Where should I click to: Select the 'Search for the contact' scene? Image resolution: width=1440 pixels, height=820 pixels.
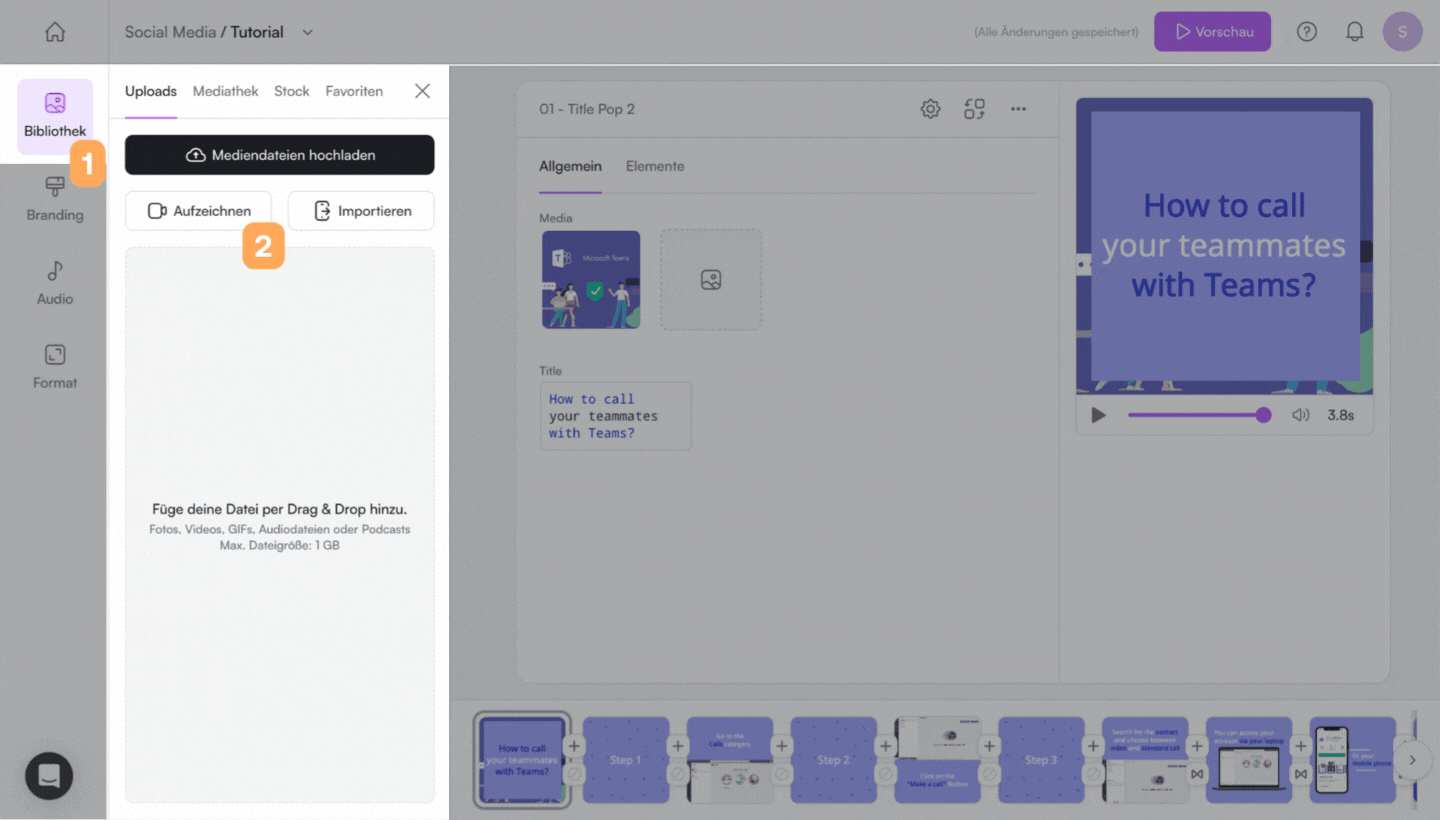pyautogui.click(x=1145, y=760)
